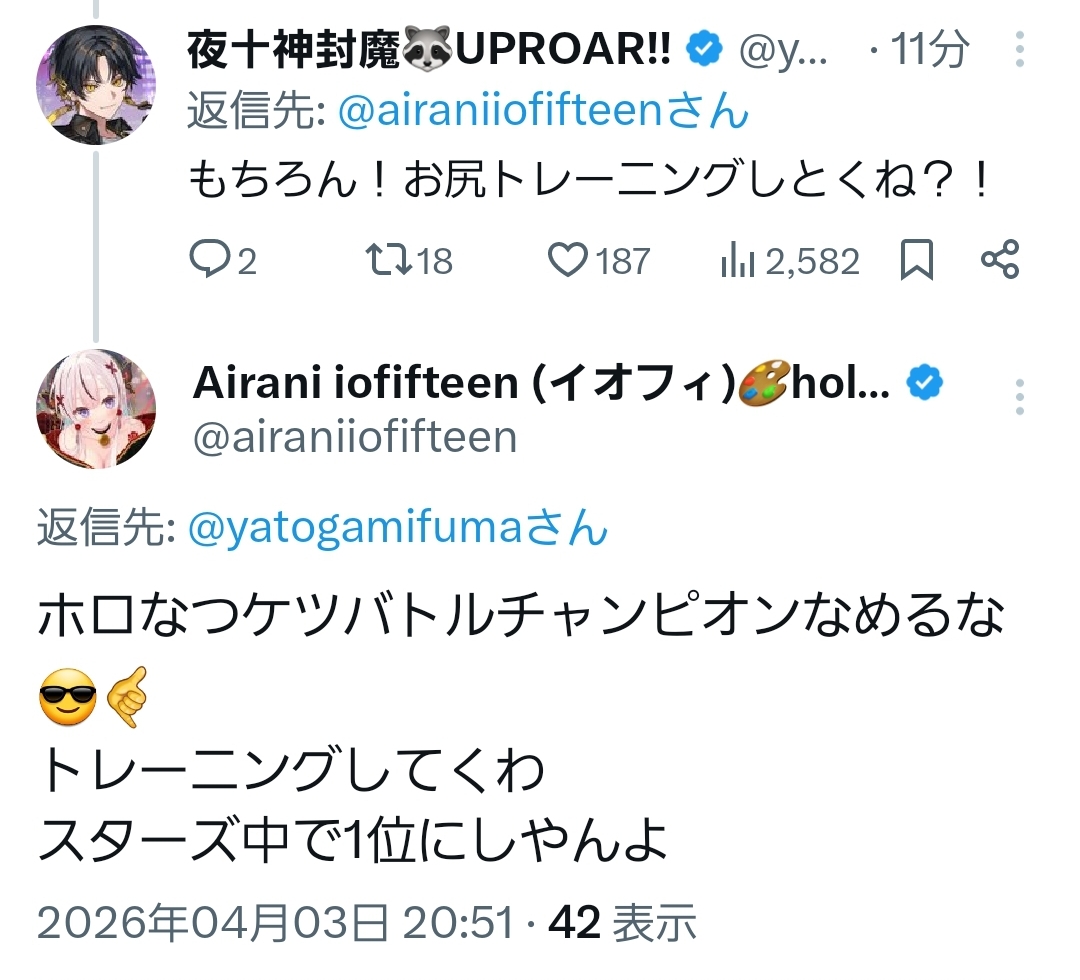Like the tweet with 187 likes
This screenshot has height=980, width=1080.
coord(569,261)
